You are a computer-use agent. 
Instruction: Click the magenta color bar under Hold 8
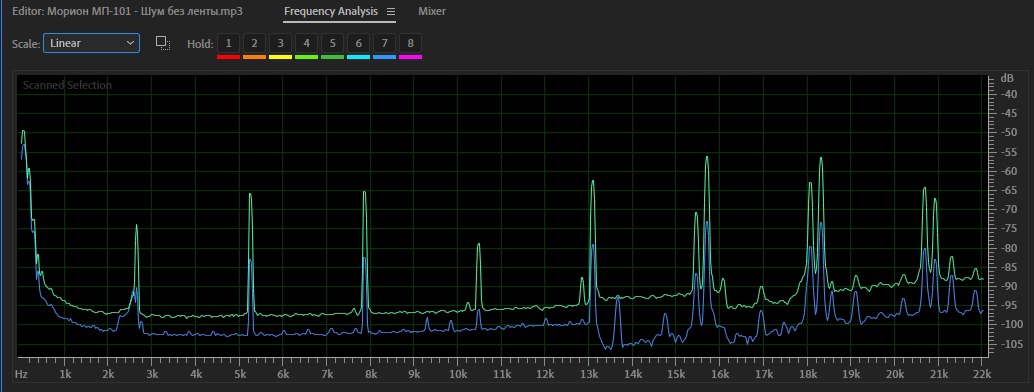[410, 57]
